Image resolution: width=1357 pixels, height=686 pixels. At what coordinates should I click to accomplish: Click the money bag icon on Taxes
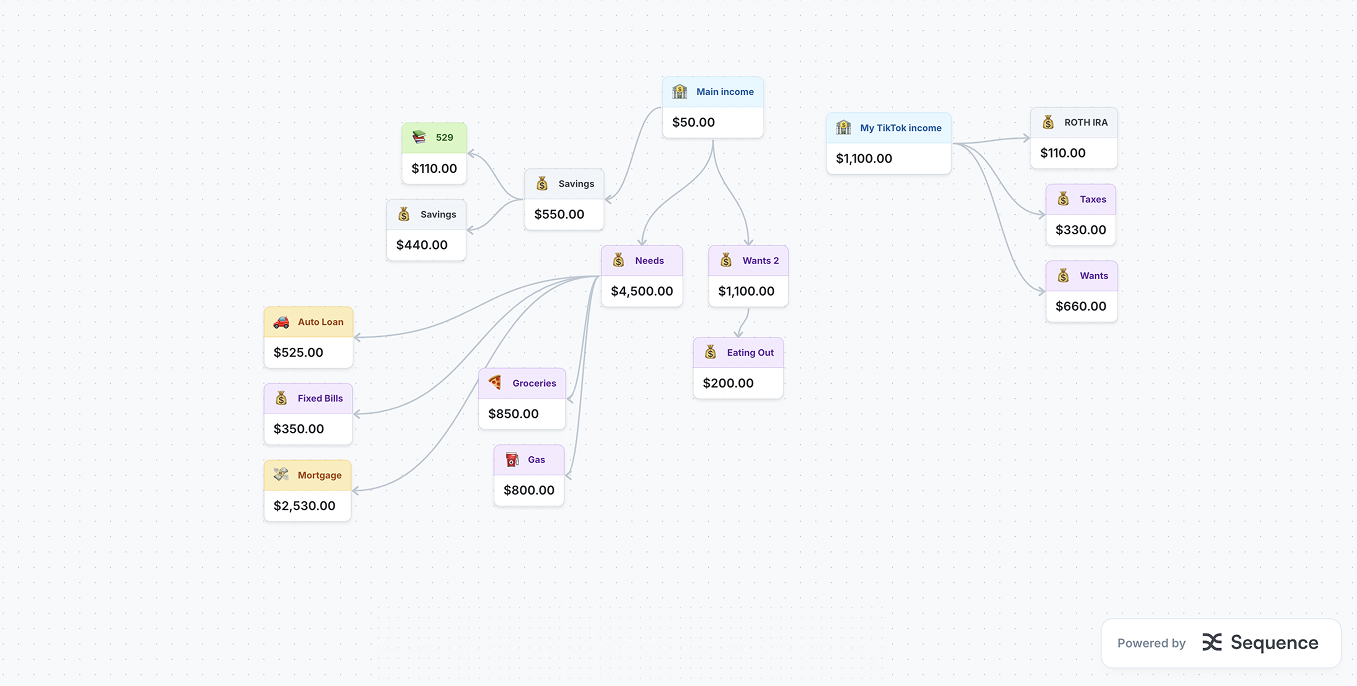(1063, 199)
